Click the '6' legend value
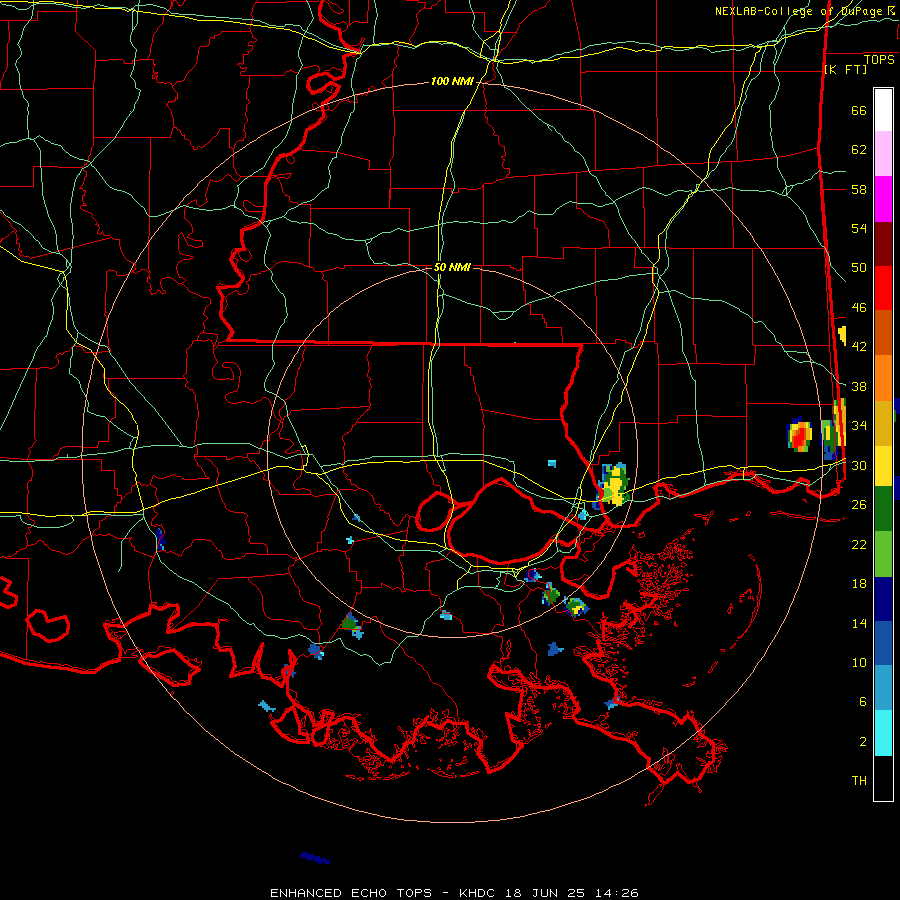 pos(863,702)
